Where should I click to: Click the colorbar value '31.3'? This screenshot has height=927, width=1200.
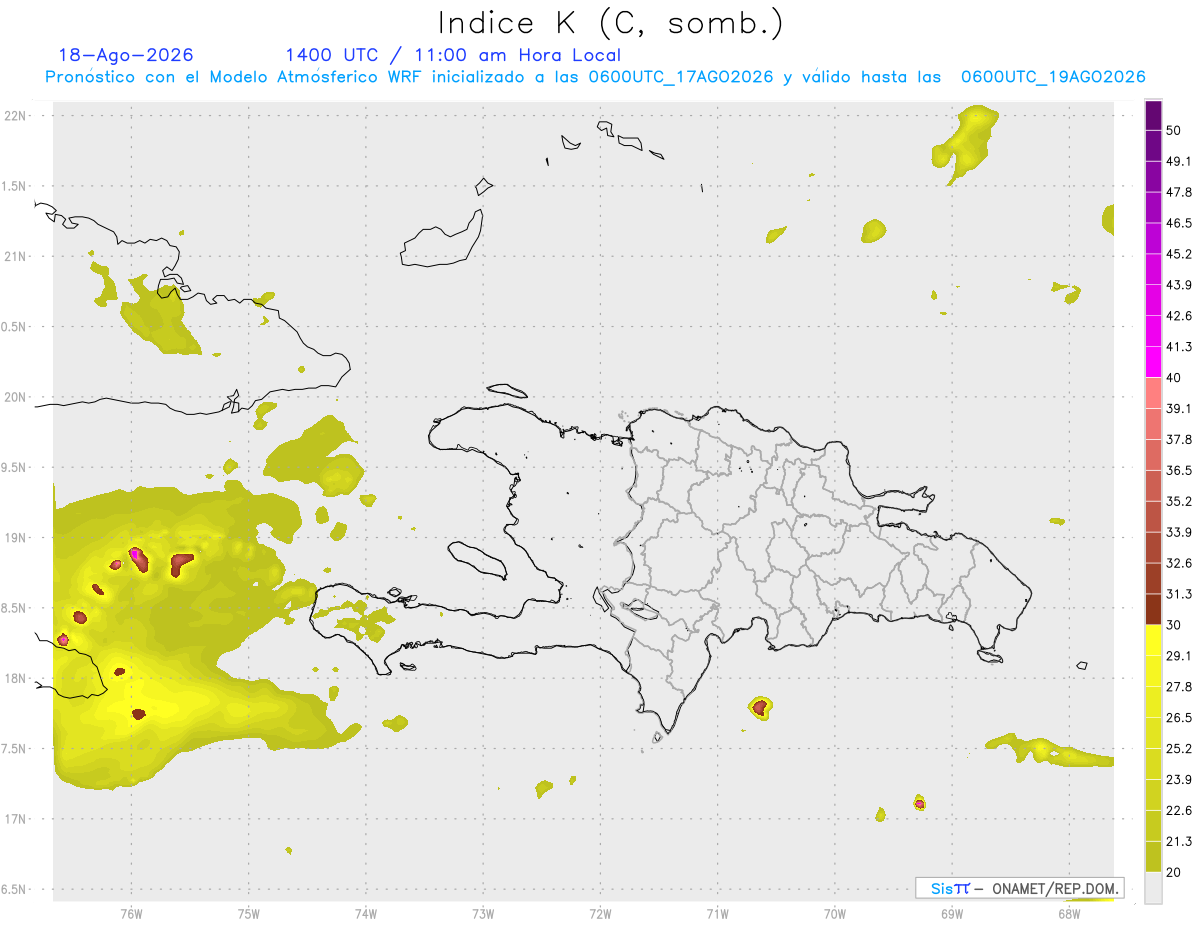click(1179, 594)
